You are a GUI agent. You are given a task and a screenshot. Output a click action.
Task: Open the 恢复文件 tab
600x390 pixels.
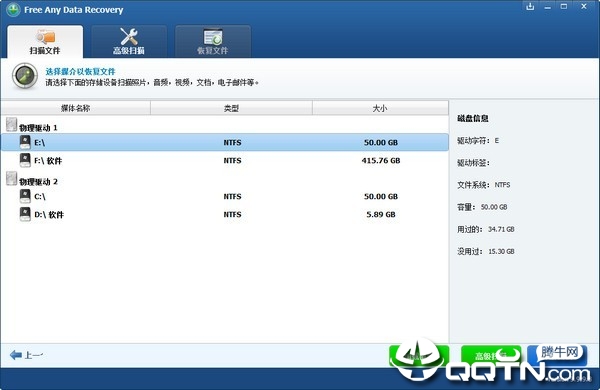click(213, 42)
